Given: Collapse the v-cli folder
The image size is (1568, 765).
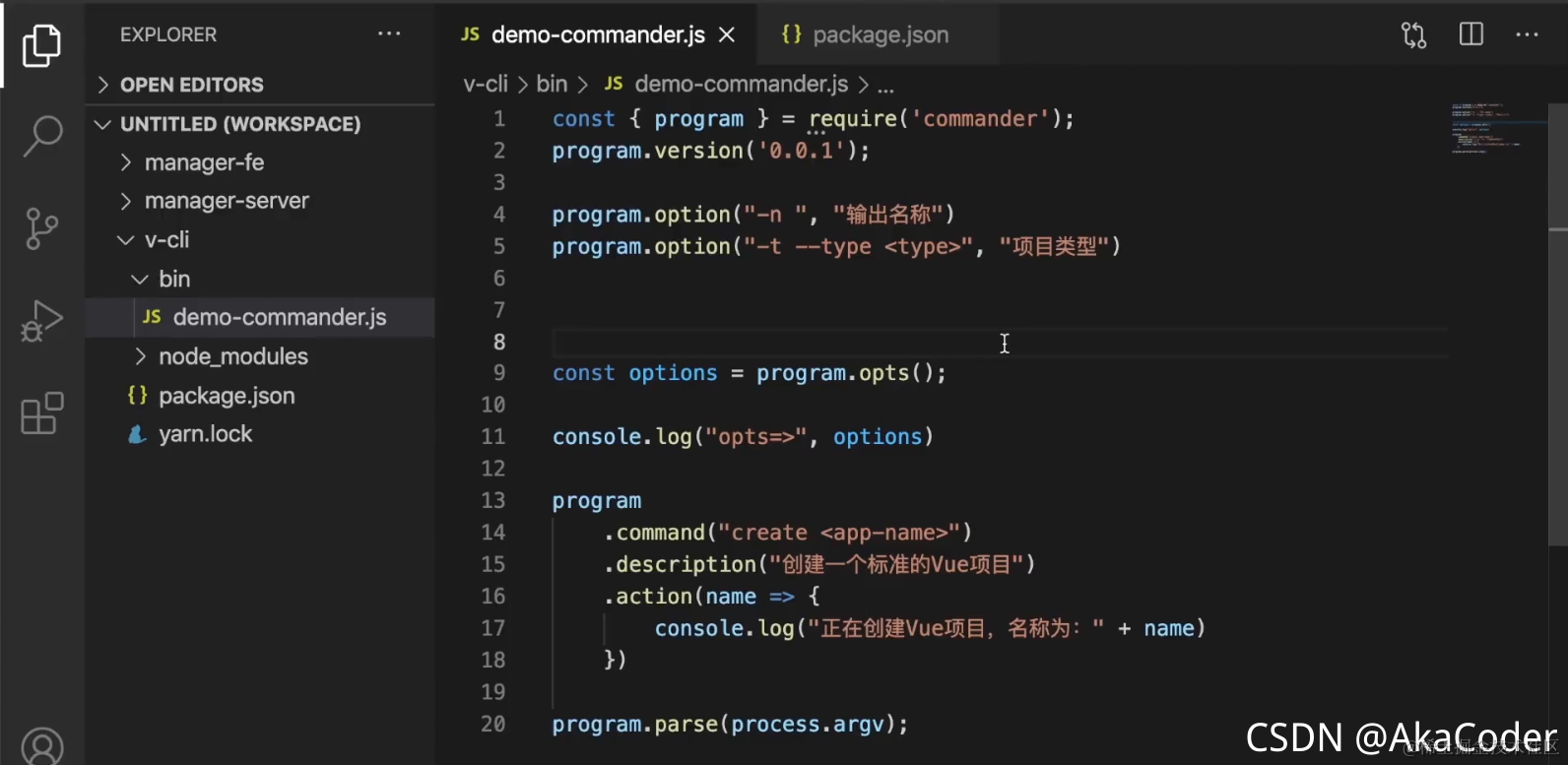Looking at the screenshot, I should pyautogui.click(x=260, y=240).
